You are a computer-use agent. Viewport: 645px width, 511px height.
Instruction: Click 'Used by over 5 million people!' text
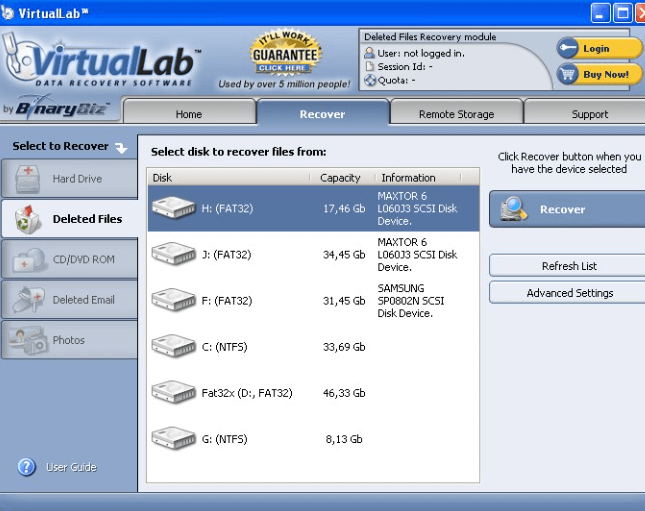(x=284, y=84)
